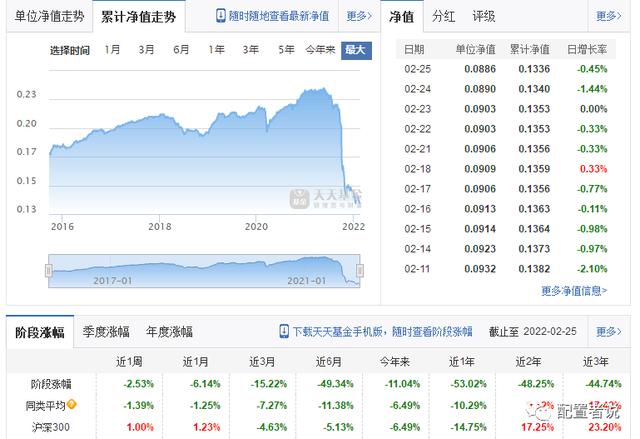Click the 天天基金 watermark logo on the chart
This screenshot has width=640, height=439.
tap(326, 198)
